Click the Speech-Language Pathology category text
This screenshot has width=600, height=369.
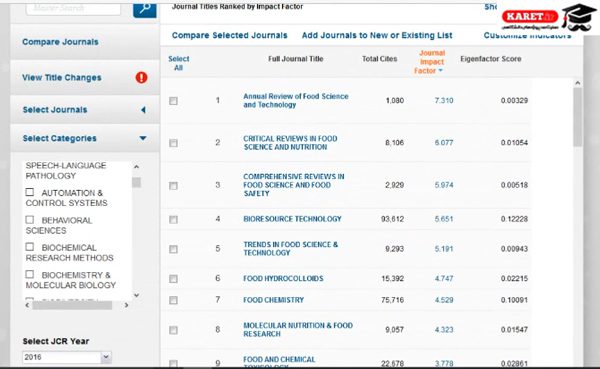click(x=66, y=171)
